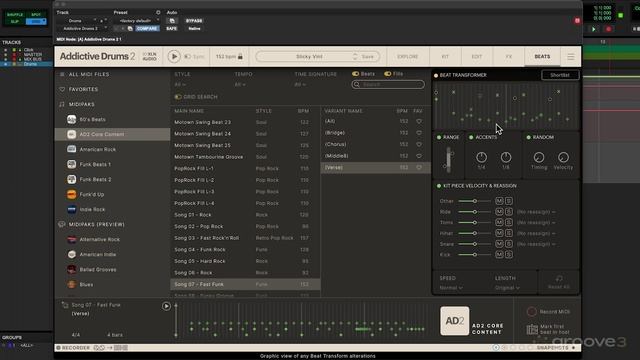
Task: Mute the Kick kit piece
Action: pyautogui.click(x=499, y=254)
